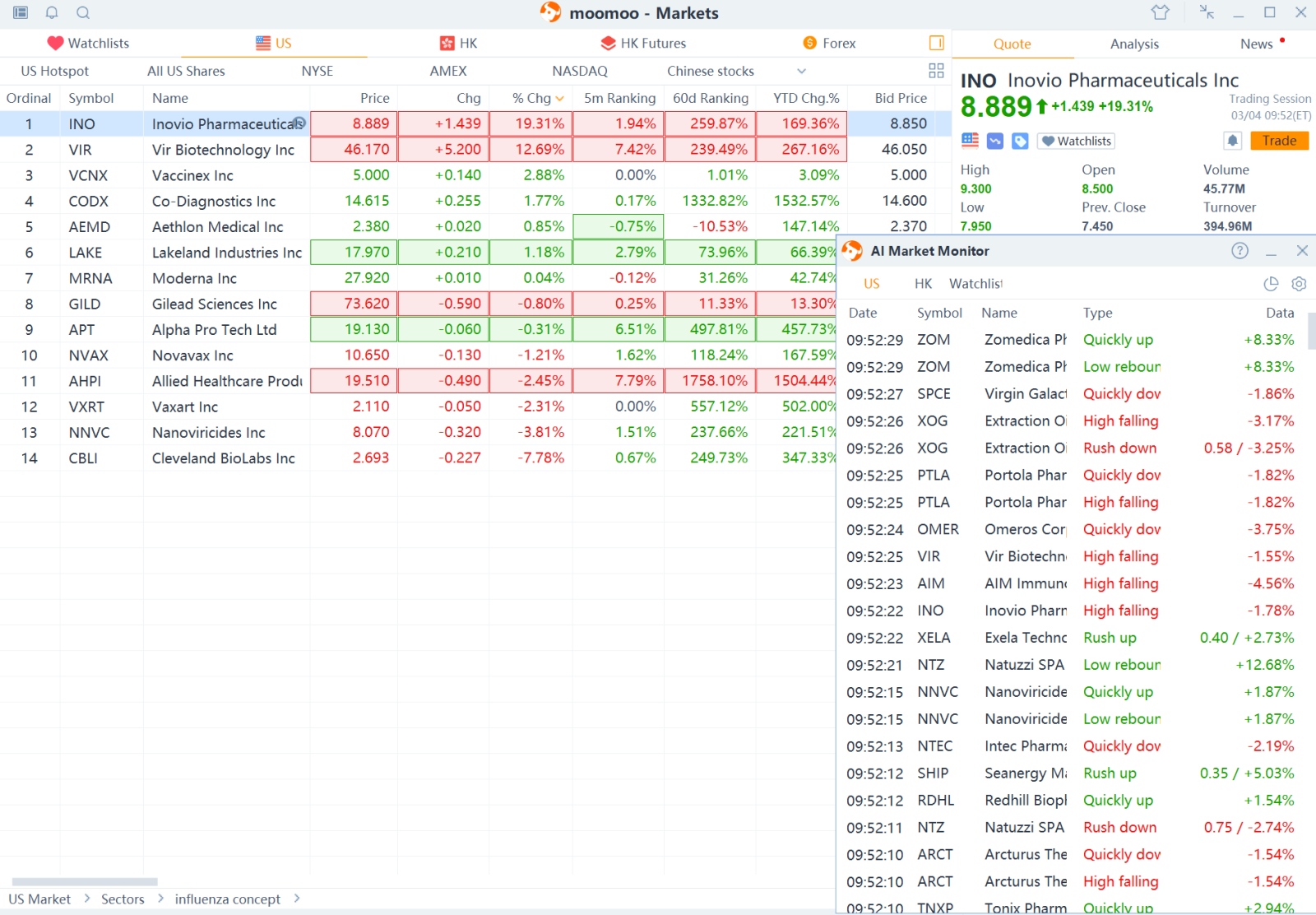This screenshot has width=1316, height=915.
Task: Open notifications bell in title bar
Action: (52, 12)
